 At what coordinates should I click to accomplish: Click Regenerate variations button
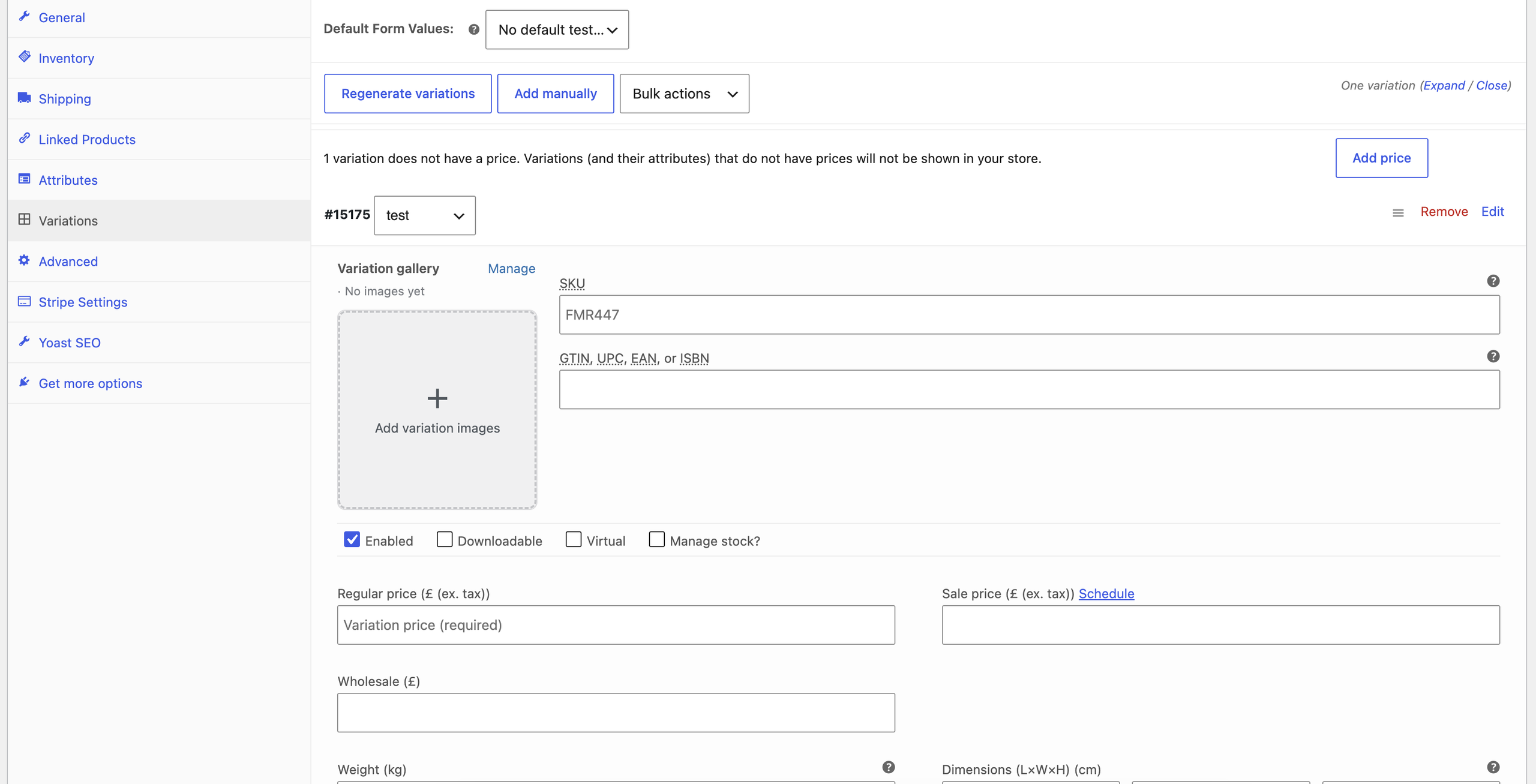pyautogui.click(x=408, y=94)
